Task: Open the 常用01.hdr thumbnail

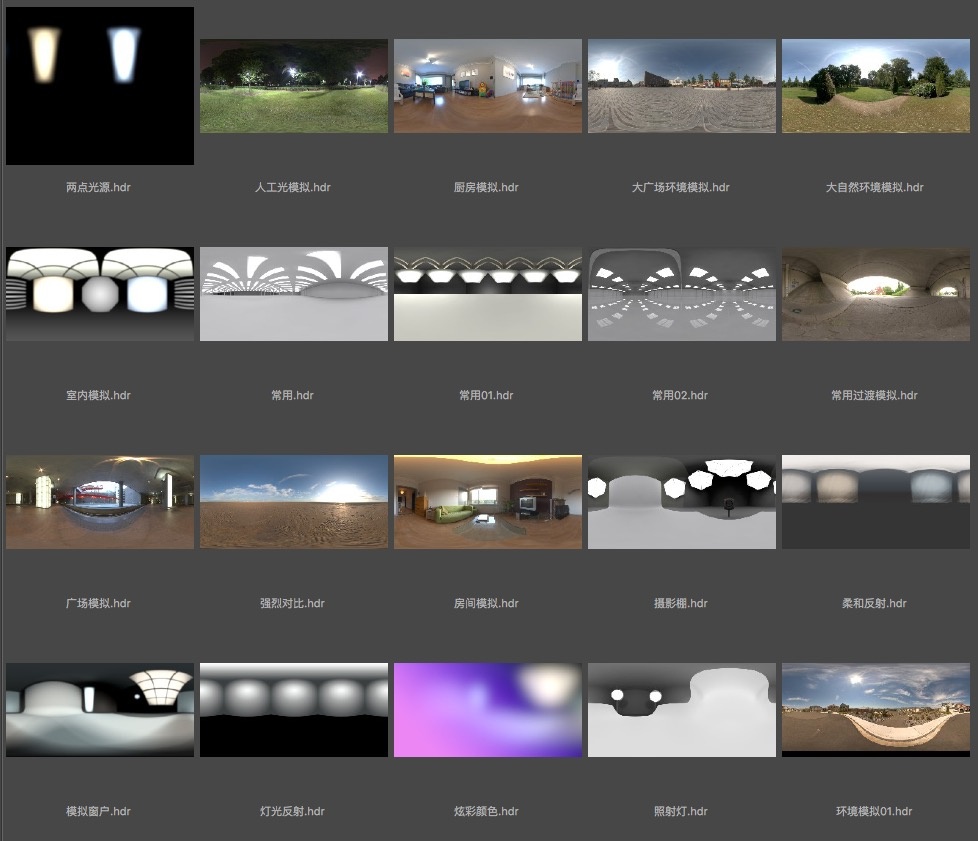Action: click(488, 294)
